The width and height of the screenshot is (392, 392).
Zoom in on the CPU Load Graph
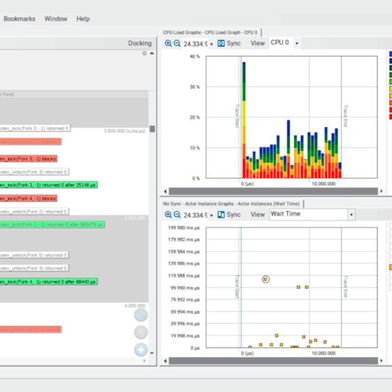168,43
